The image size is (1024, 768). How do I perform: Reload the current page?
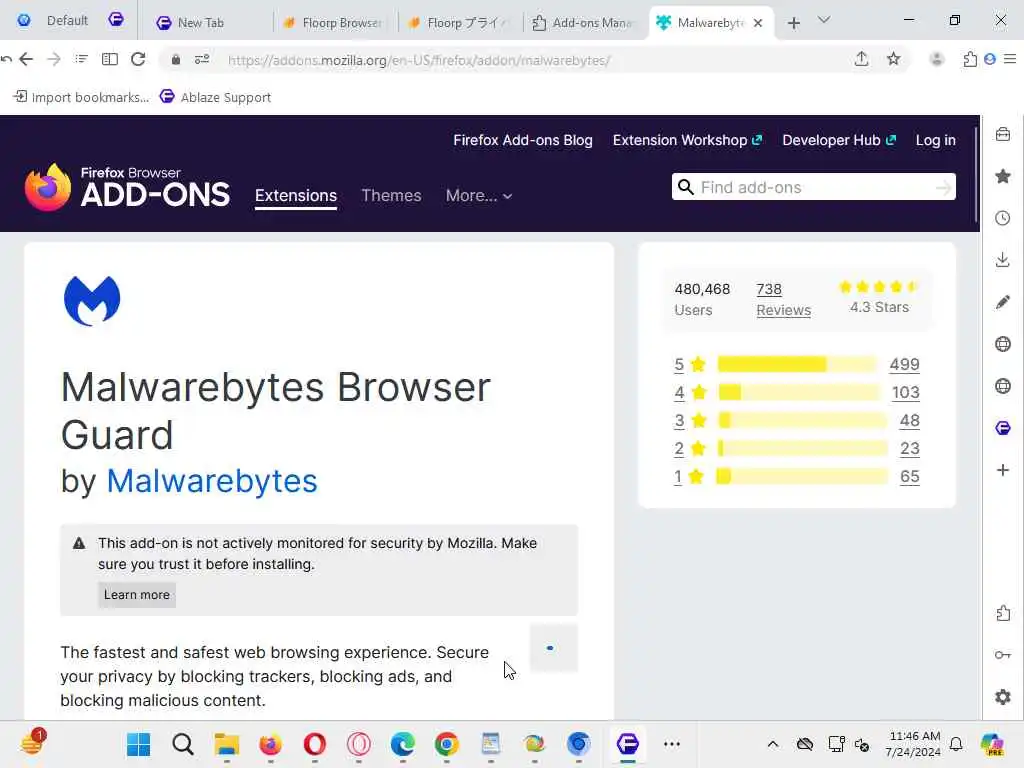tap(138, 59)
